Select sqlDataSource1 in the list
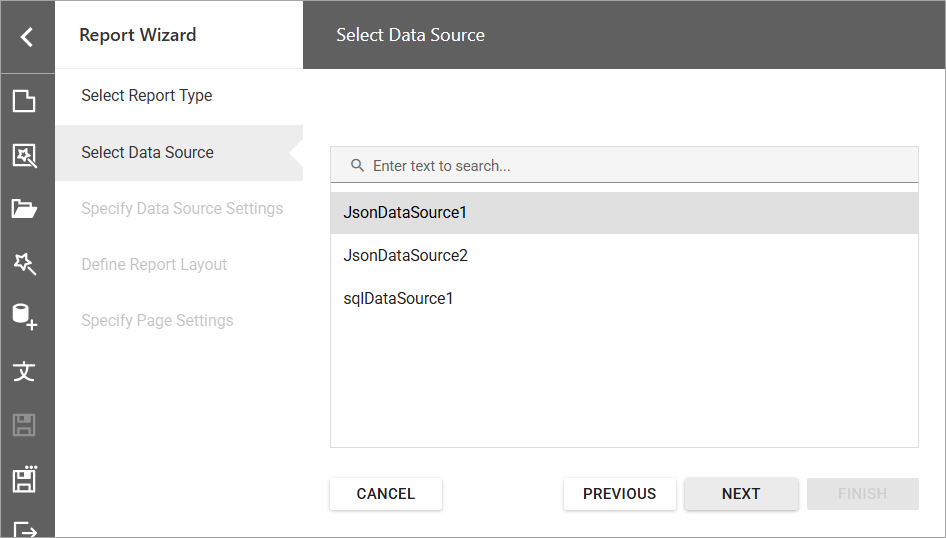 624,299
